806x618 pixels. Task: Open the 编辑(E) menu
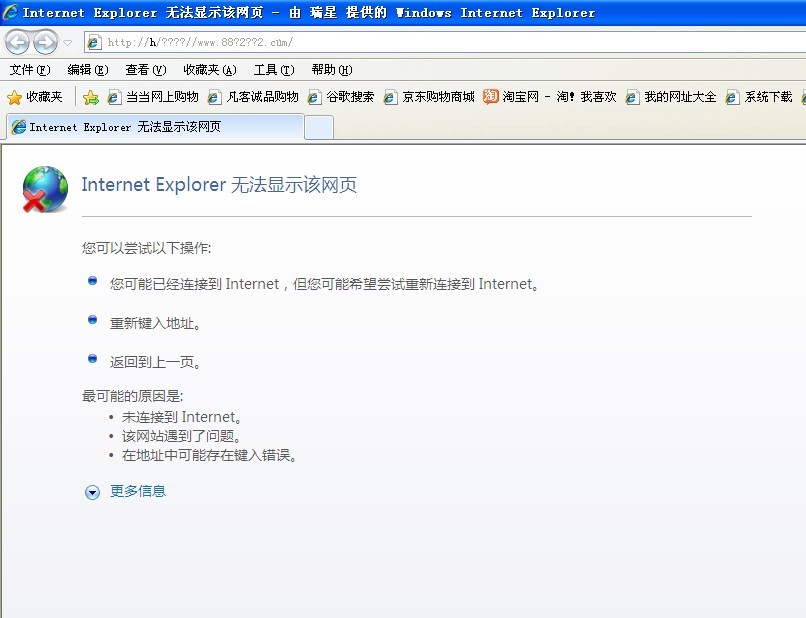pos(88,70)
